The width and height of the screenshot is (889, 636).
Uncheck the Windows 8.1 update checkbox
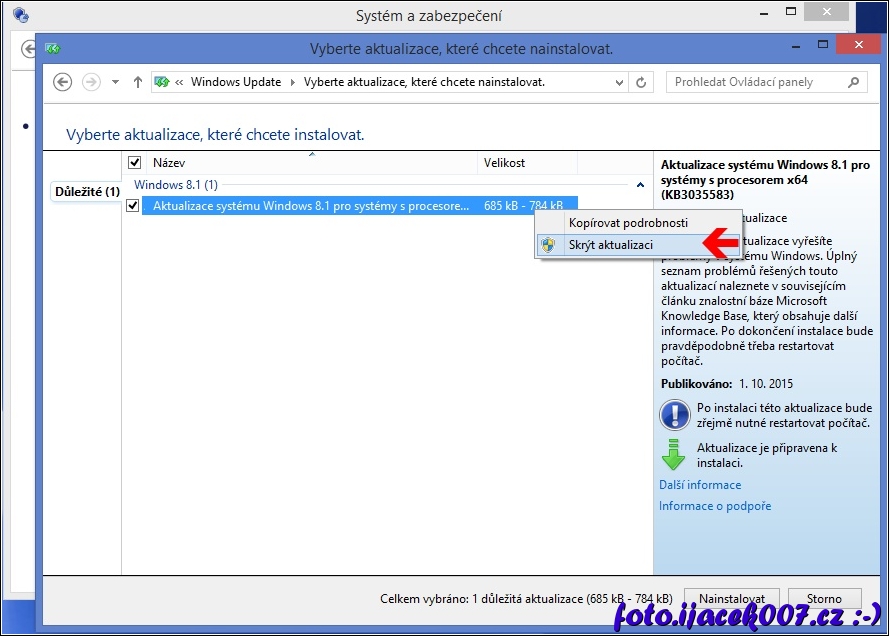133,206
